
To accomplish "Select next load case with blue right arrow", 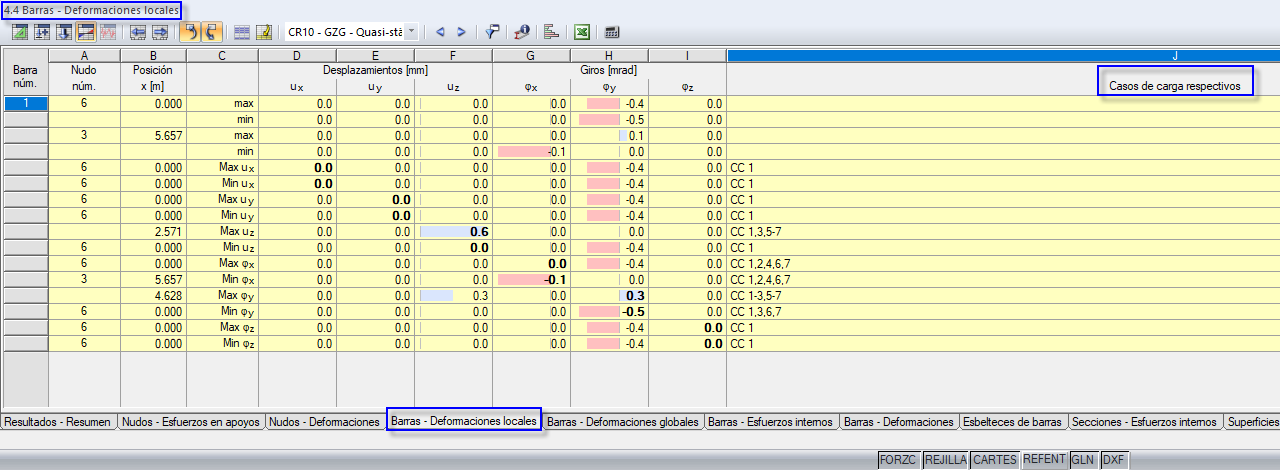I will tap(463, 32).
